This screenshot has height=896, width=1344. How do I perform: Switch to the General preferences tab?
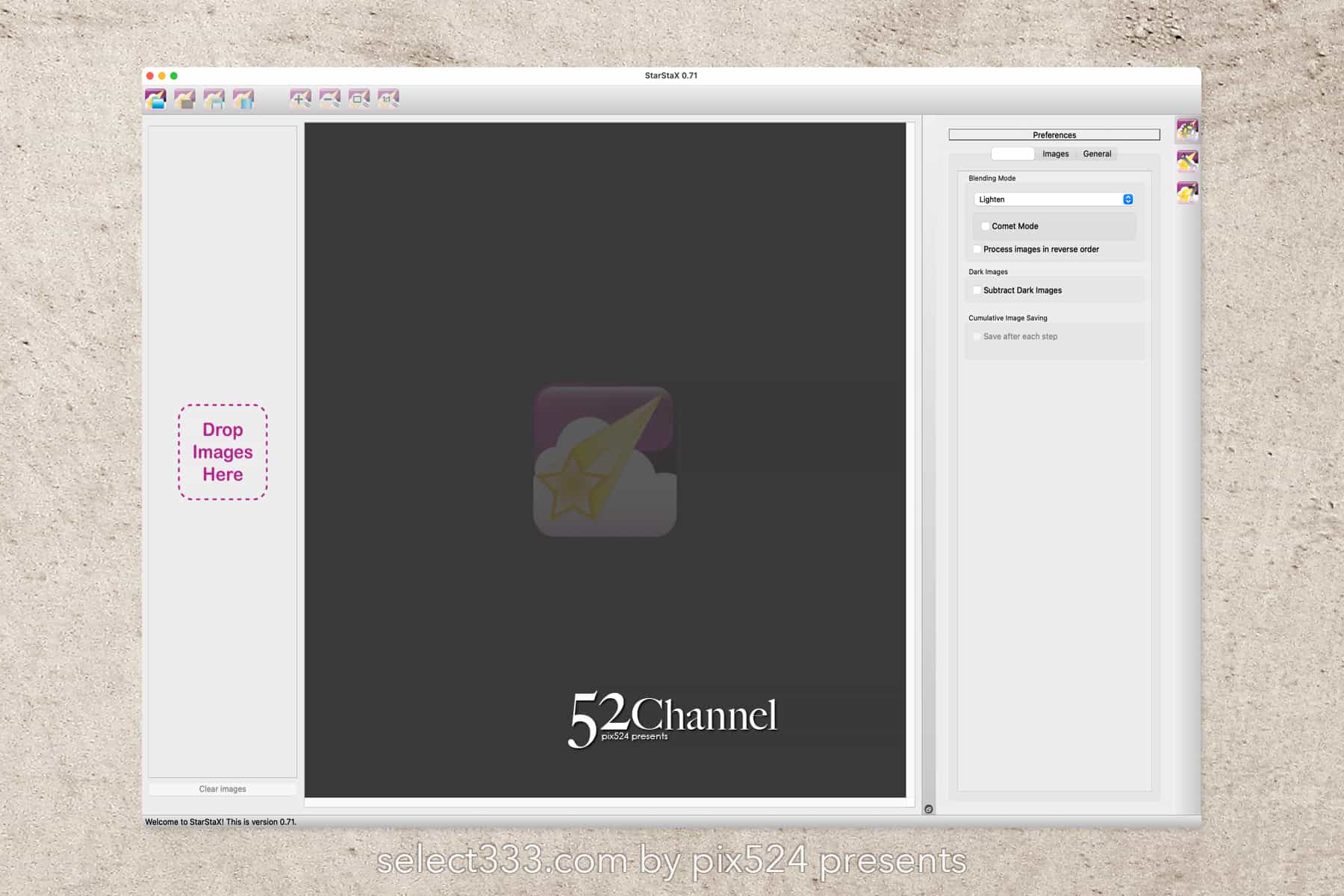pos(1097,154)
